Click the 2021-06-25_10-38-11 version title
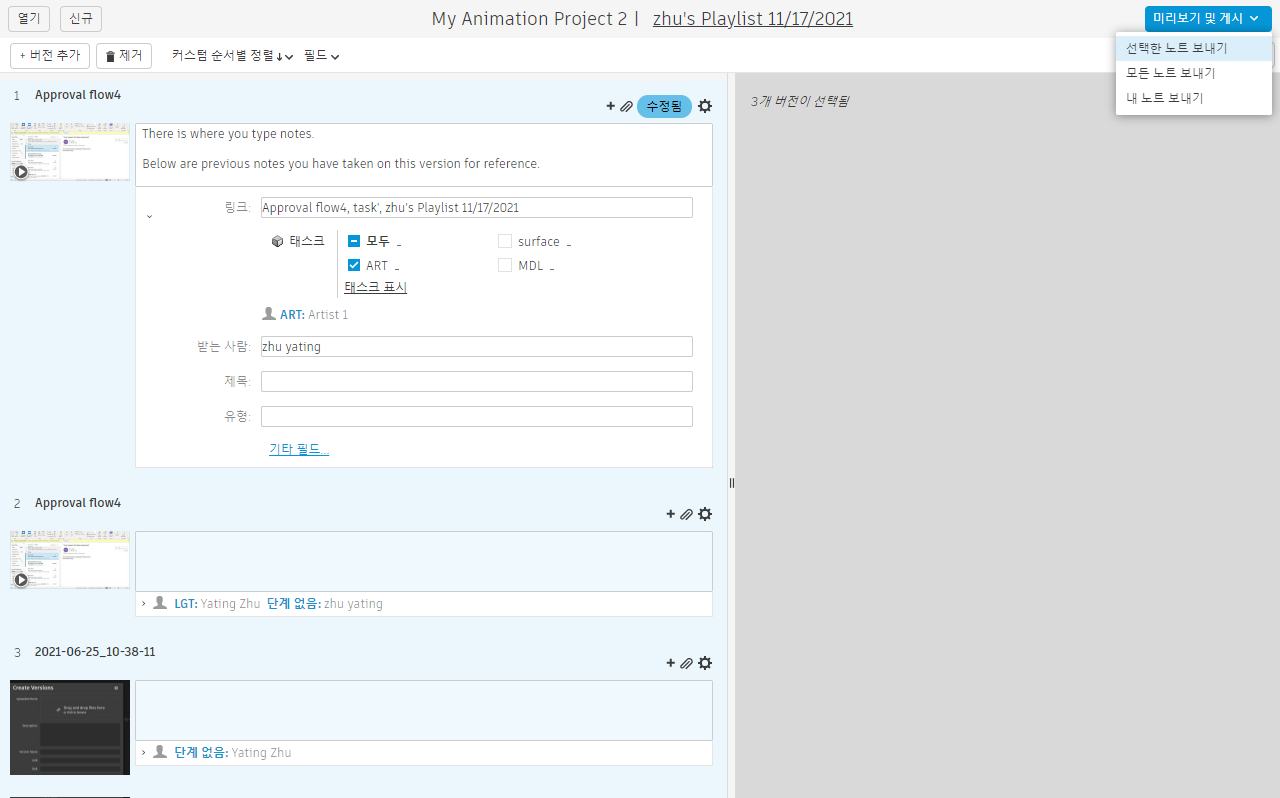The width and height of the screenshot is (1280, 798). point(95,652)
